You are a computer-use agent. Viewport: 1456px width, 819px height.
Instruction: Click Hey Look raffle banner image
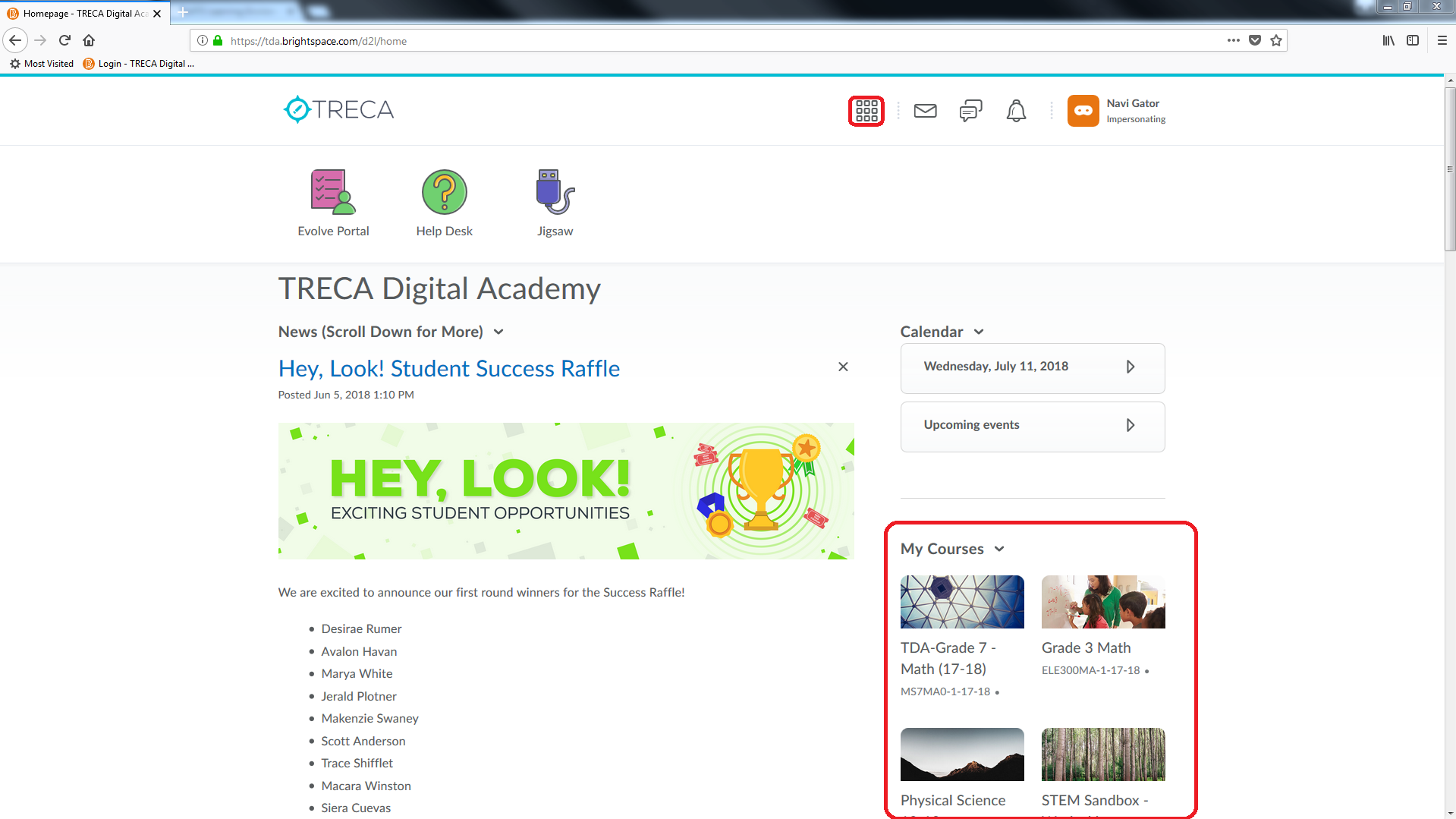click(566, 491)
